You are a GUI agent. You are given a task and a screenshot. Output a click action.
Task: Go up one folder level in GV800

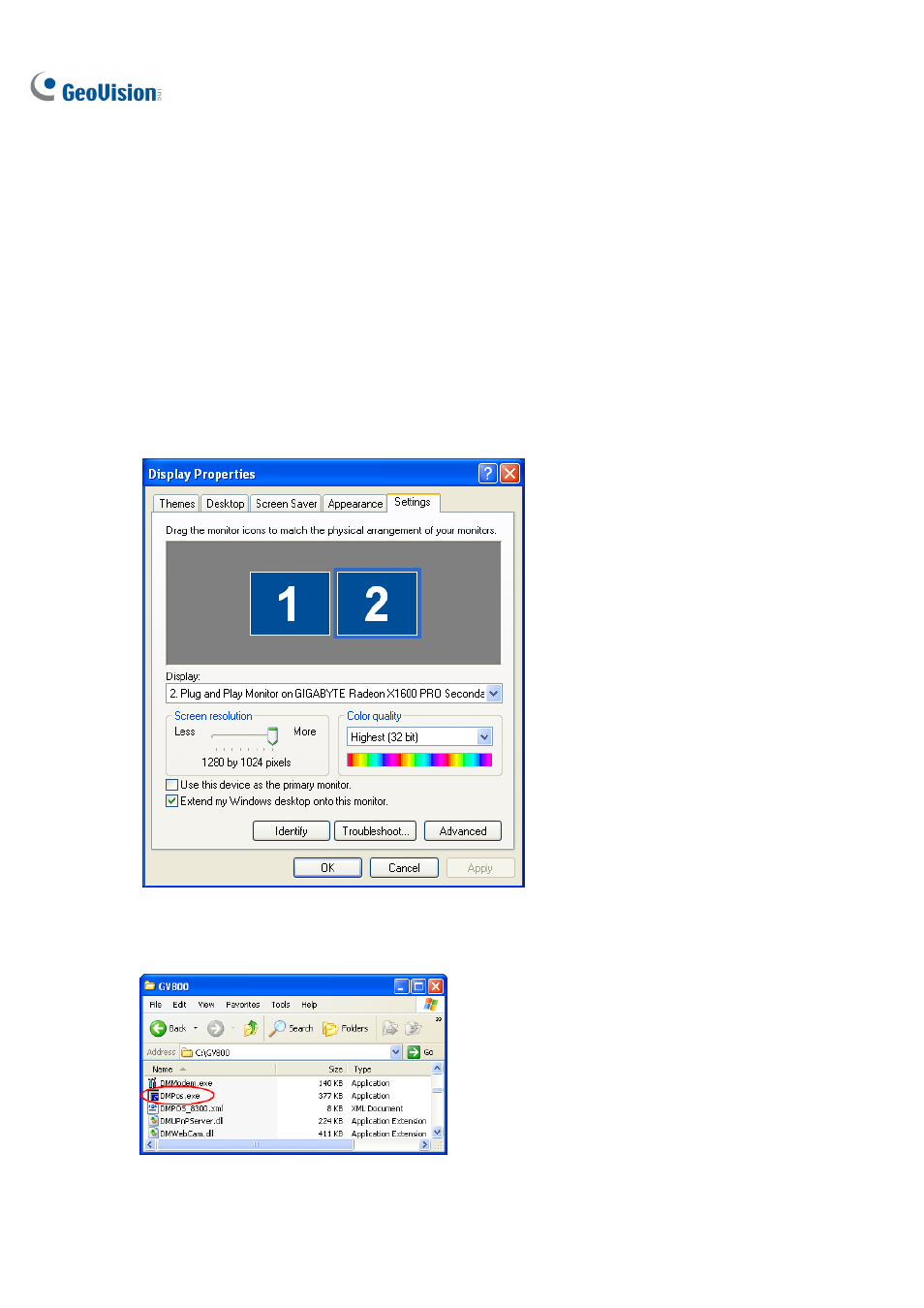[250, 1028]
